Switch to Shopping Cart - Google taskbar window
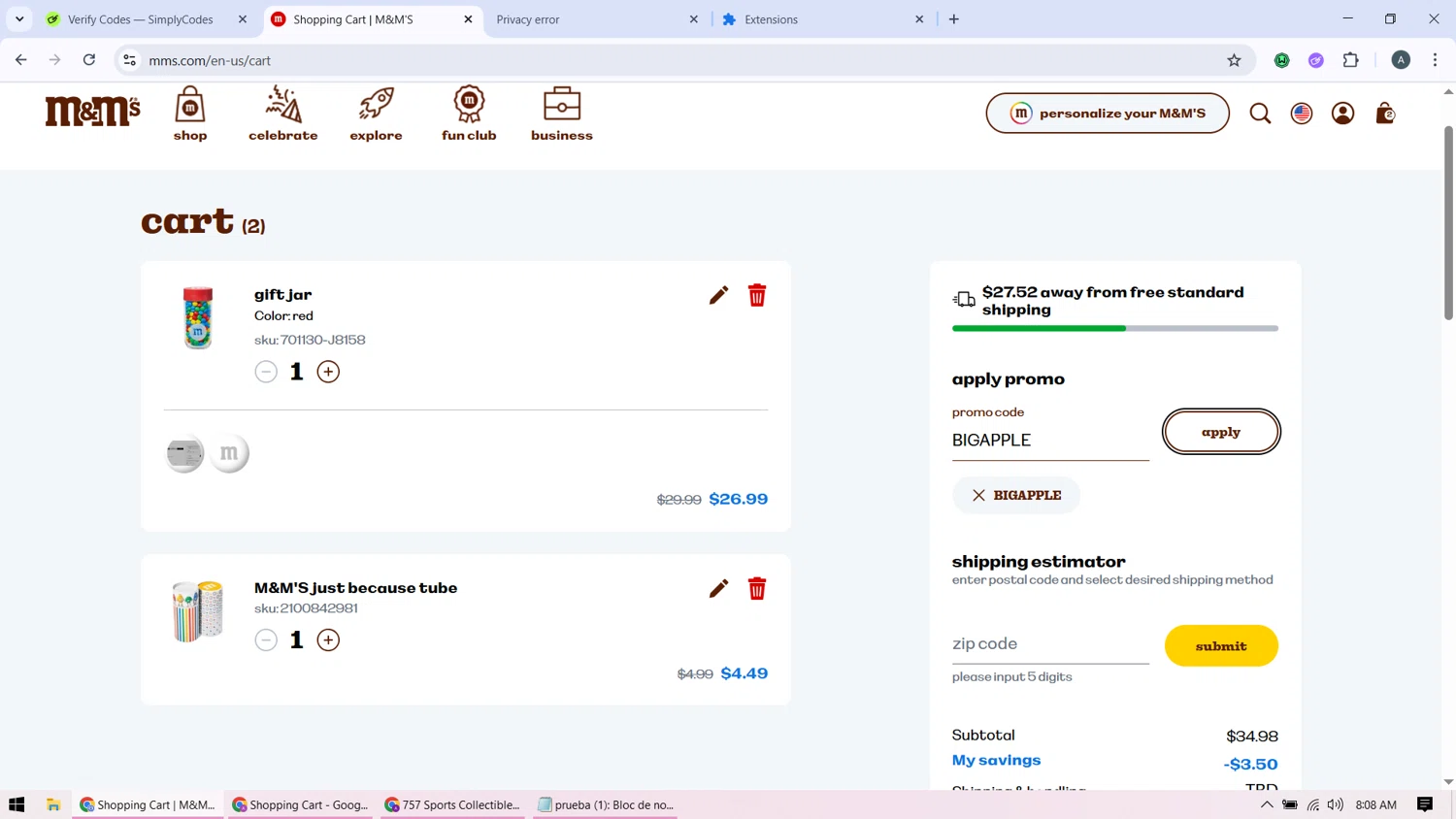 [301, 804]
